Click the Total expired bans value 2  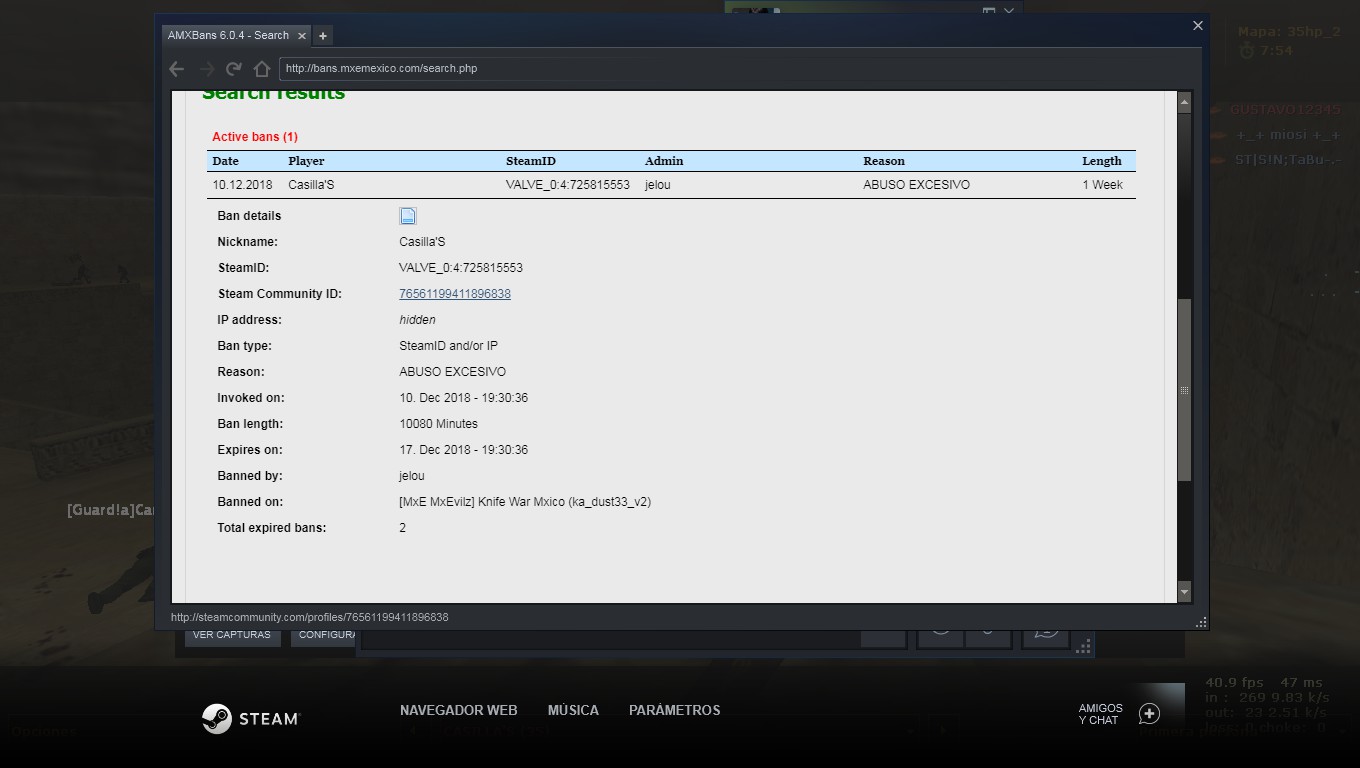(x=402, y=528)
